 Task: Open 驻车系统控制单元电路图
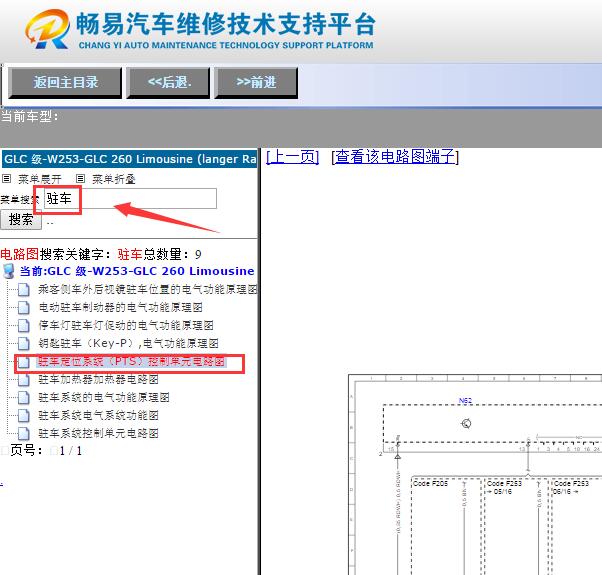(98, 433)
